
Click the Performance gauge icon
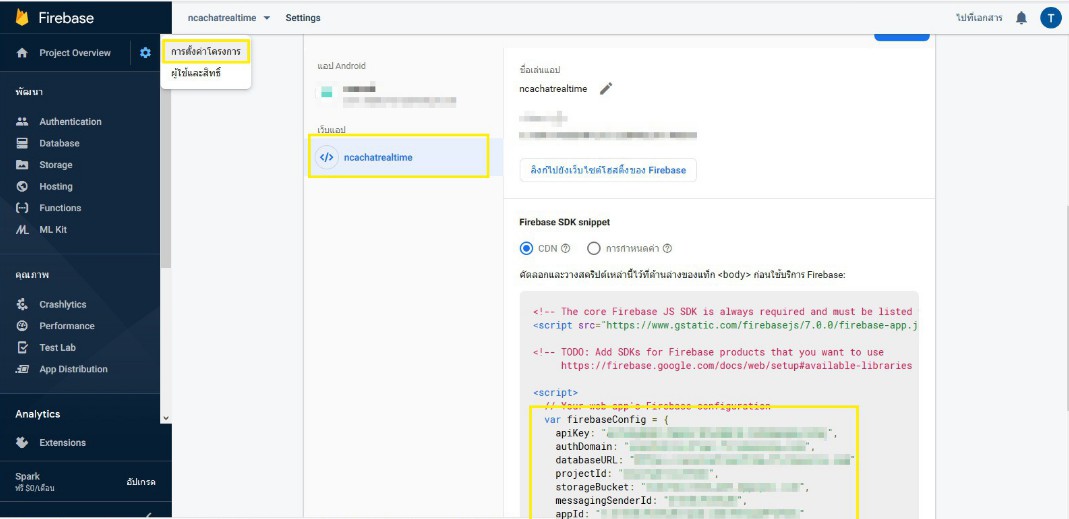22,325
